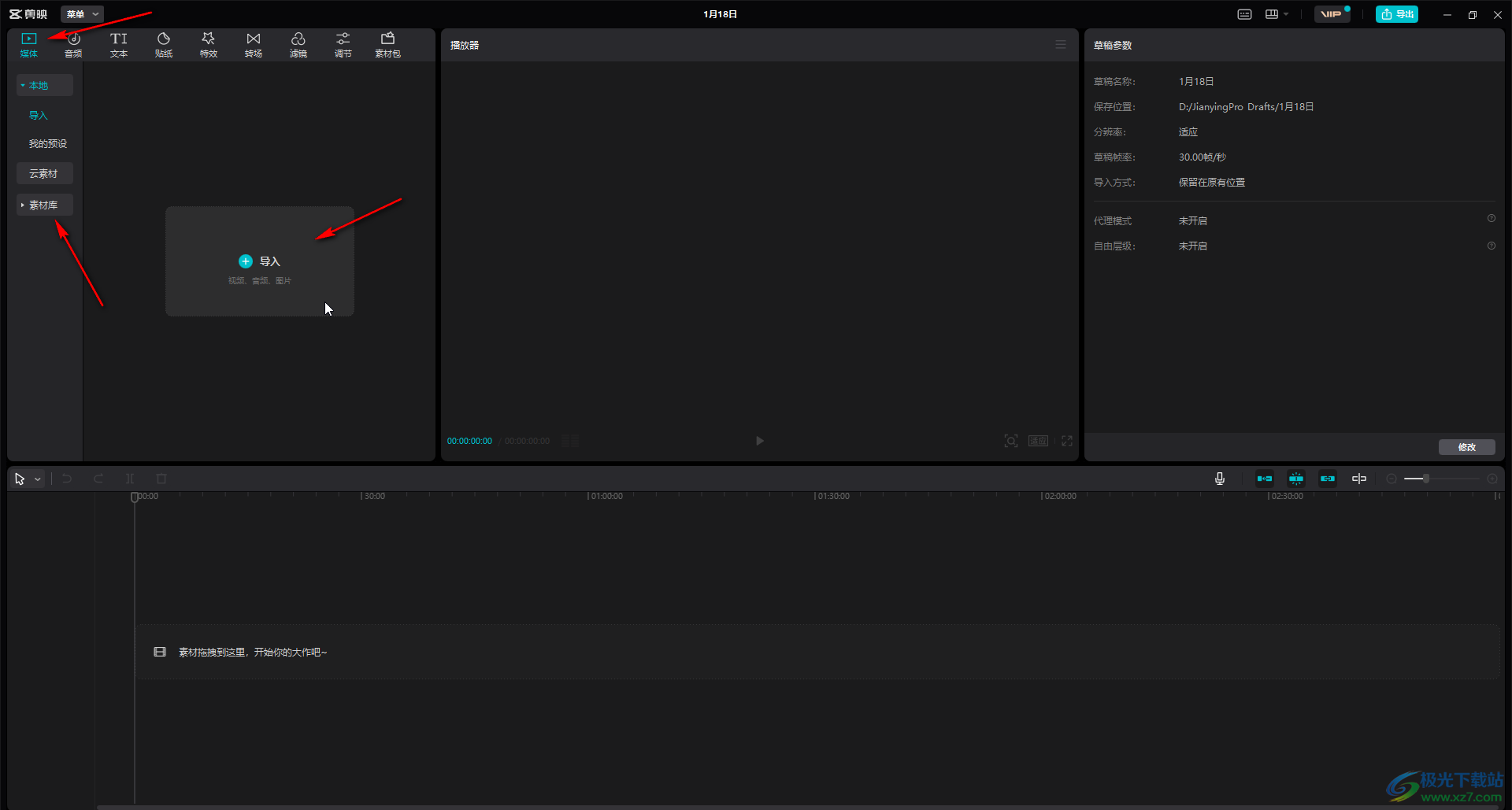Click the timeline zoom slider handle
The image size is (1512, 810).
pos(1426,479)
